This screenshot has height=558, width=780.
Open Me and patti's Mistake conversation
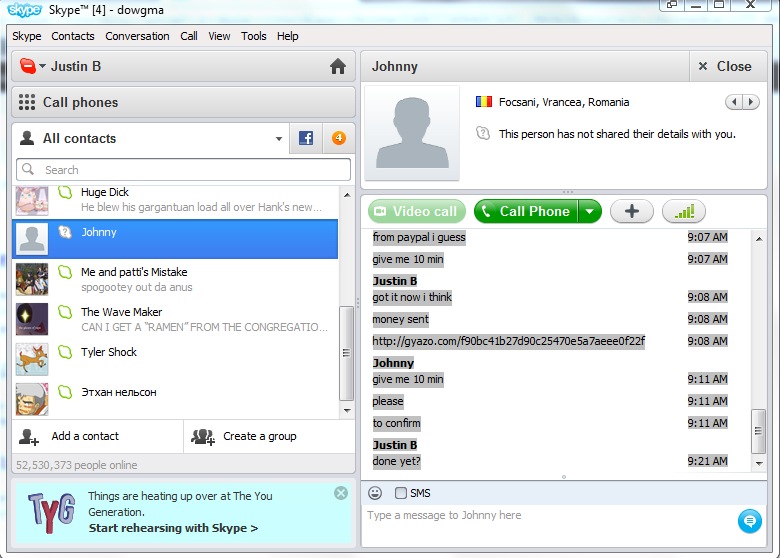pos(175,279)
